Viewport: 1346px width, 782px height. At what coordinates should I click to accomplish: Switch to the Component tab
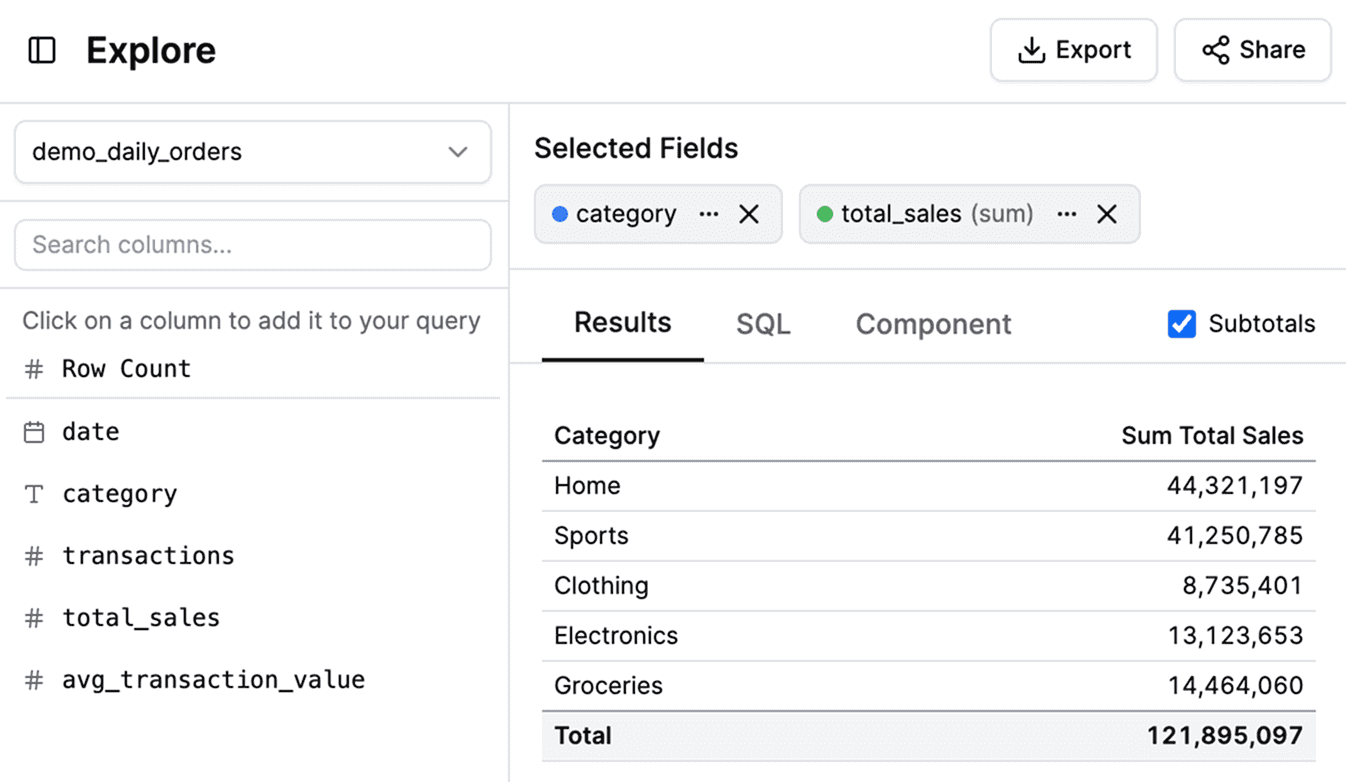[x=933, y=324]
